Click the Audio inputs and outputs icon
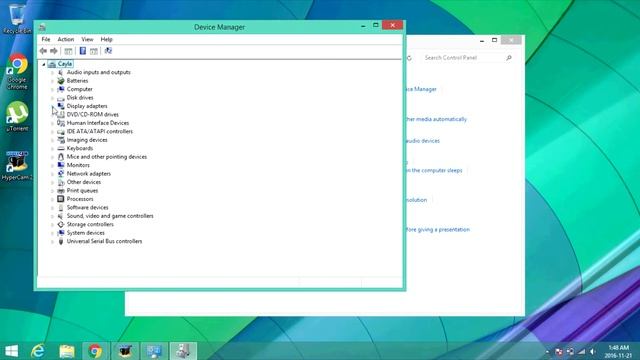The width and height of the screenshot is (640, 360). 61,72
